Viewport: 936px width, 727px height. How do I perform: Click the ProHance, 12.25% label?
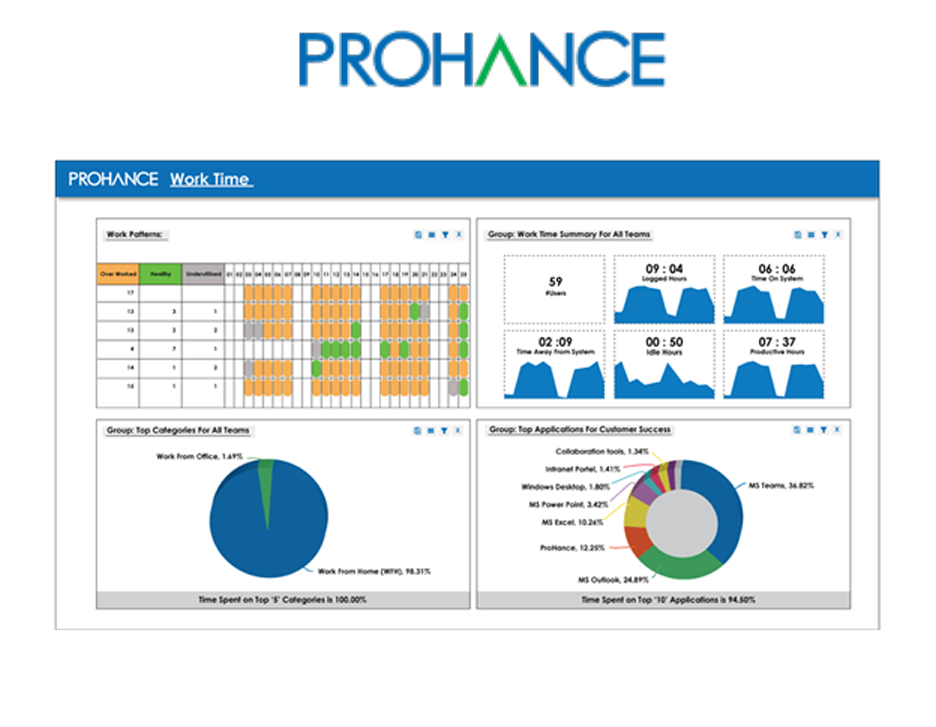click(x=572, y=548)
